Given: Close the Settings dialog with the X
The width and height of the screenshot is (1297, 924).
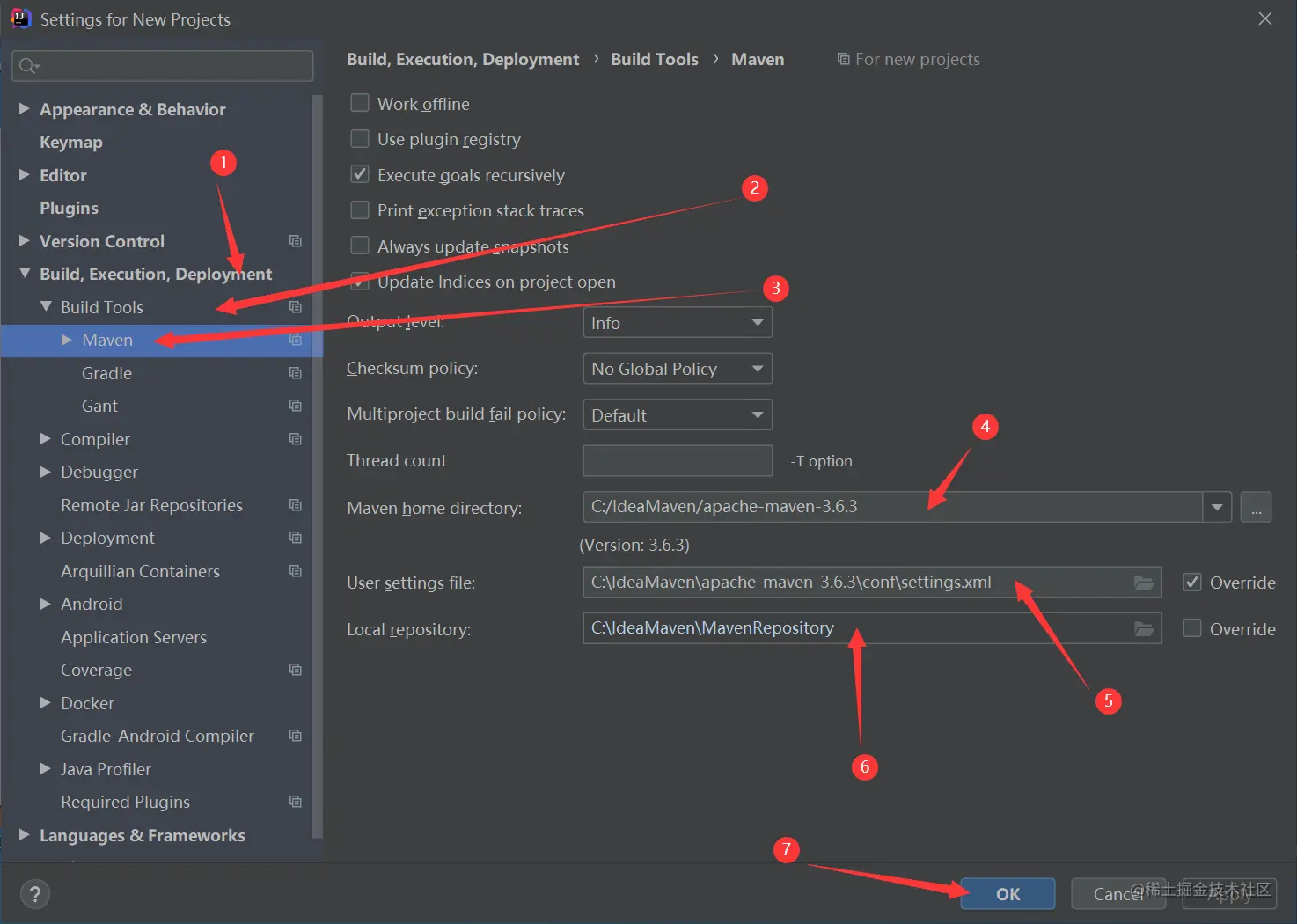Looking at the screenshot, I should pyautogui.click(x=1265, y=18).
